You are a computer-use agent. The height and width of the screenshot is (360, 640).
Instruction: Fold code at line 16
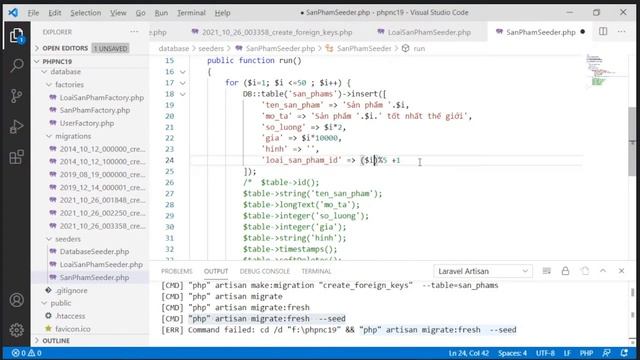tap(182, 72)
